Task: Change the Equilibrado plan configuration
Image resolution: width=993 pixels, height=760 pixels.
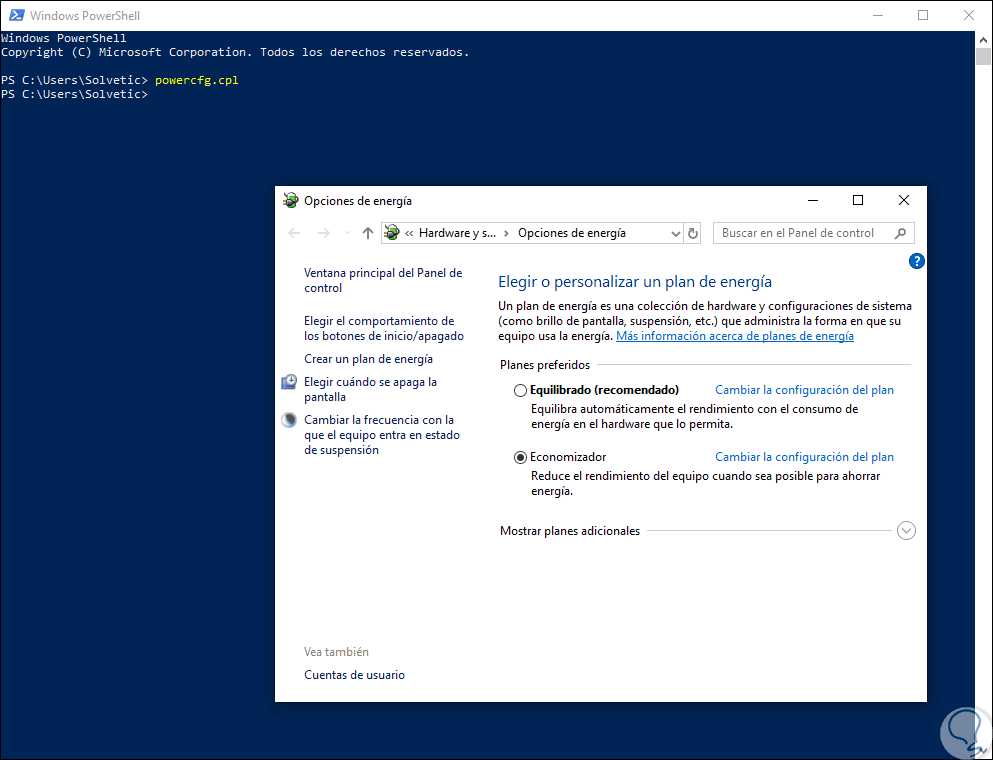Action: point(804,390)
